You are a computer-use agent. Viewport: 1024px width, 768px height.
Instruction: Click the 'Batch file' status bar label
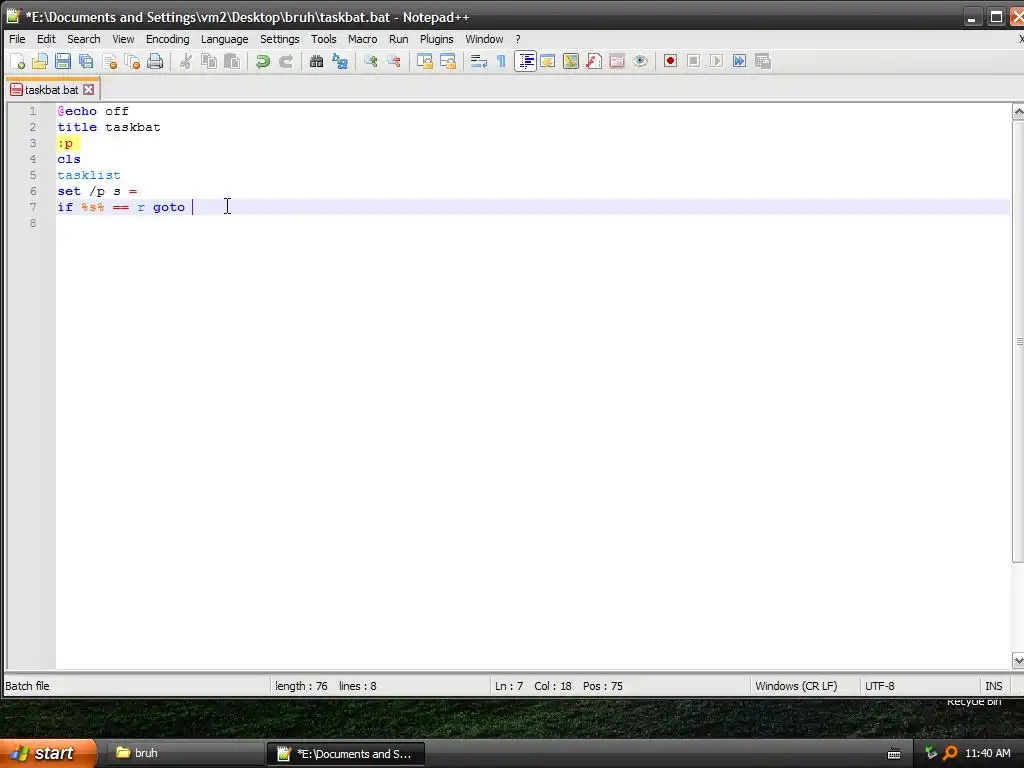coord(27,686)
